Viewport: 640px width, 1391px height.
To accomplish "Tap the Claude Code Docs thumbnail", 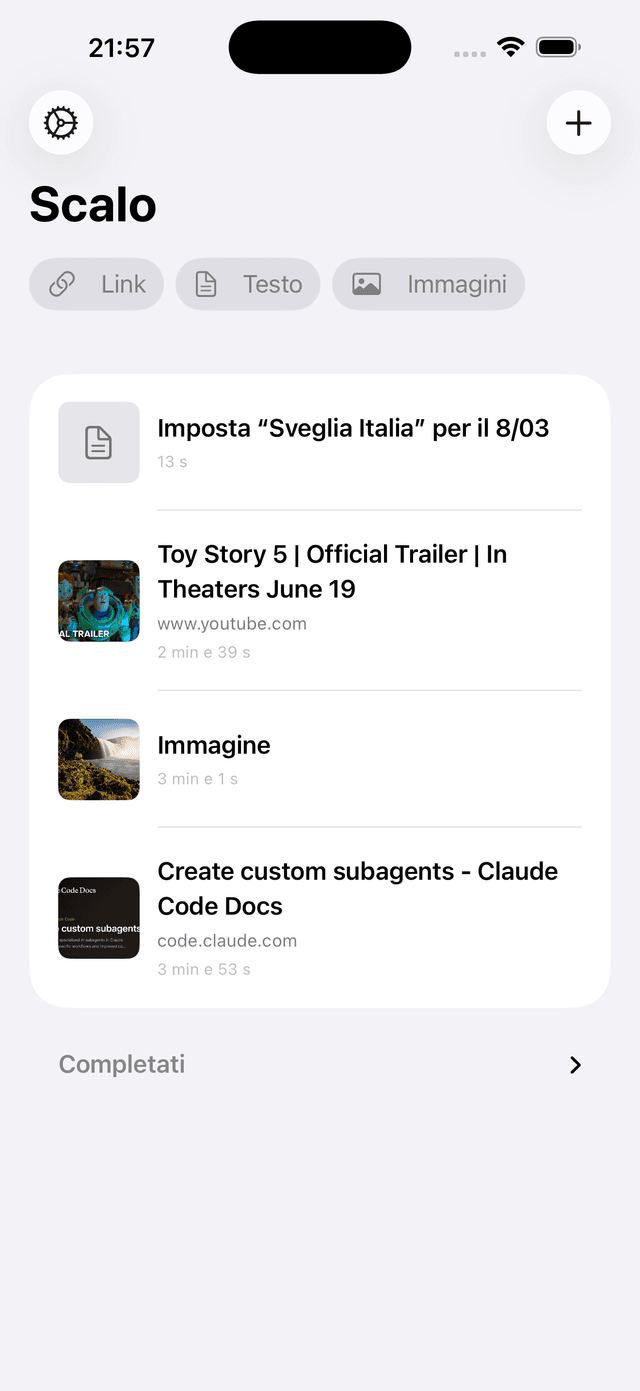I will 98,917.
